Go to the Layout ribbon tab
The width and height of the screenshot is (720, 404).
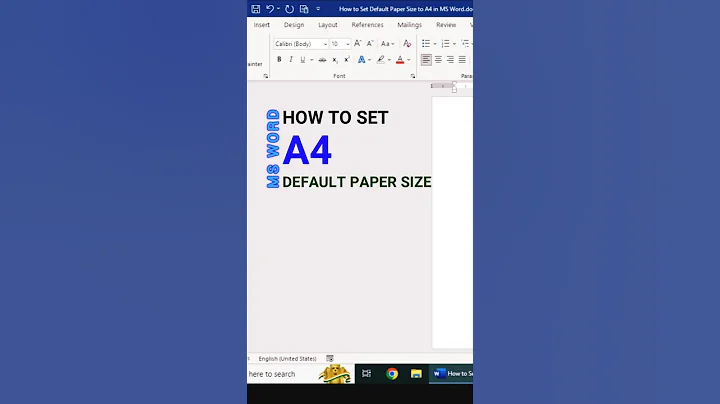[328, 25]
